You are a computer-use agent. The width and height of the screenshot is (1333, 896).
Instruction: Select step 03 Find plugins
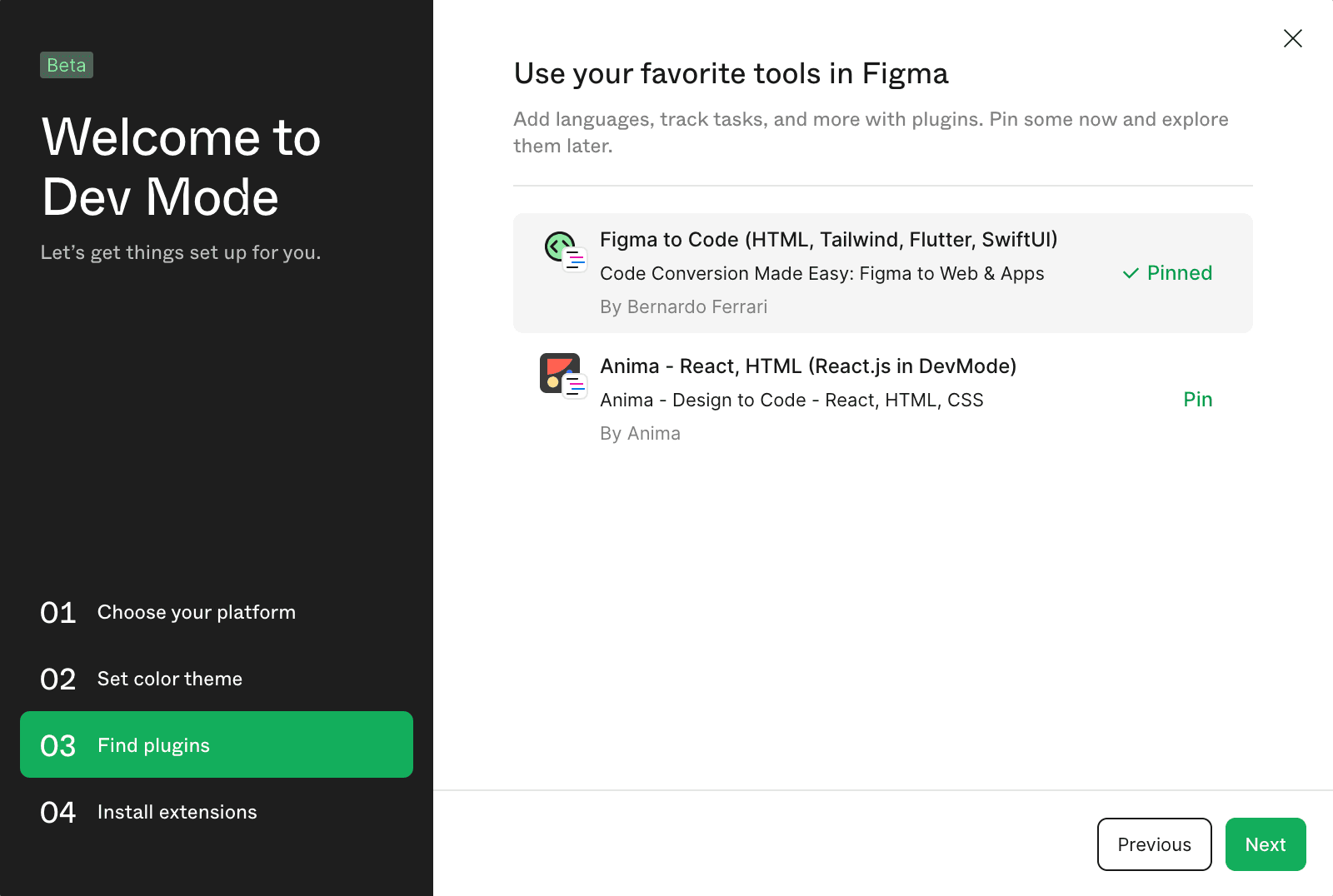(217, 744)
